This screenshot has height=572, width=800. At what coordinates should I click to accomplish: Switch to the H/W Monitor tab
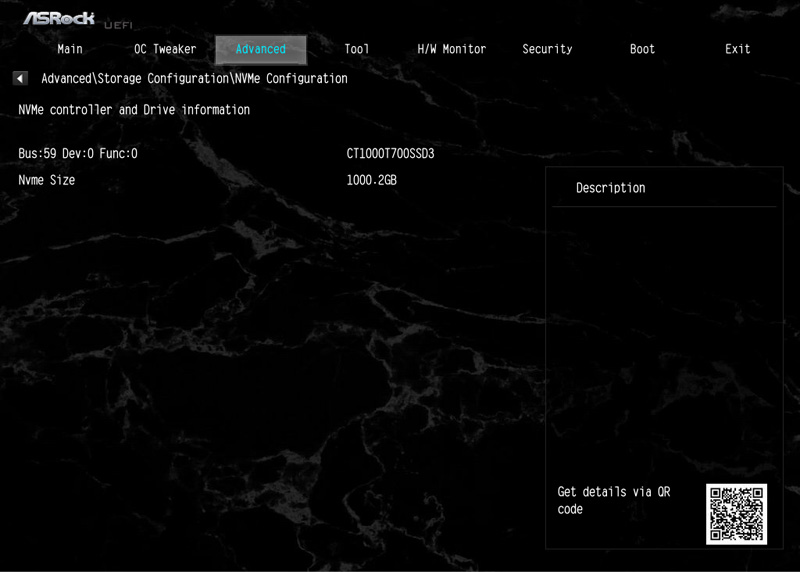[452, 49]
